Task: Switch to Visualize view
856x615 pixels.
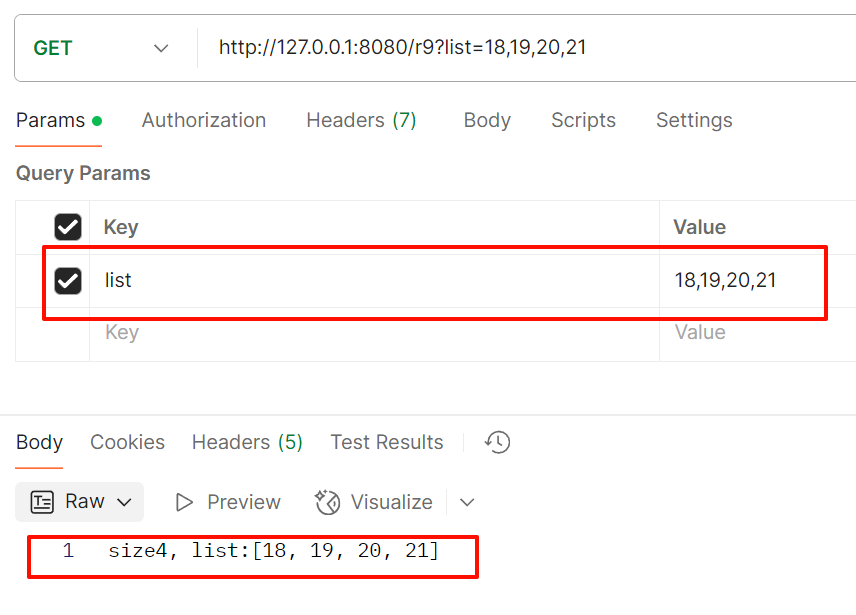Action: click(x=374, y=502)
